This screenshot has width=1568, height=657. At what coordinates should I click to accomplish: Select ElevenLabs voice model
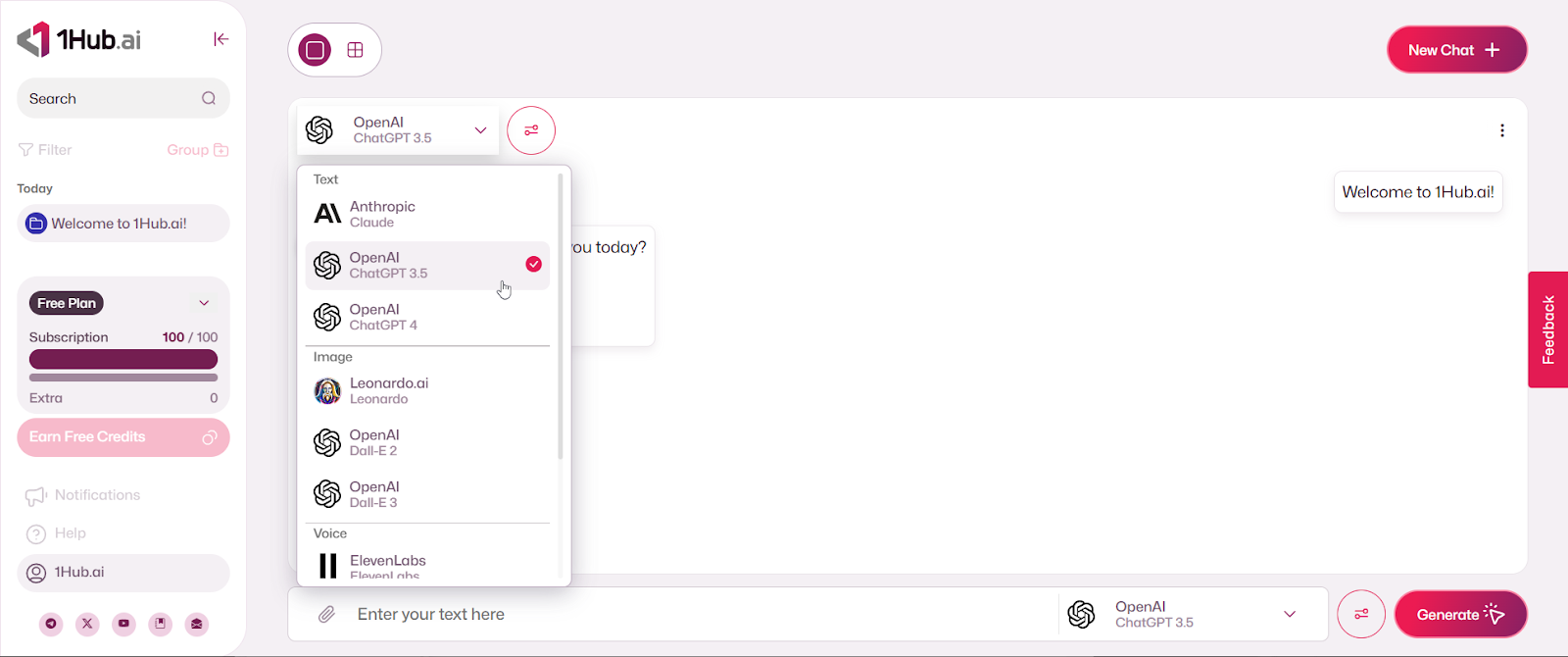(427, 567)
